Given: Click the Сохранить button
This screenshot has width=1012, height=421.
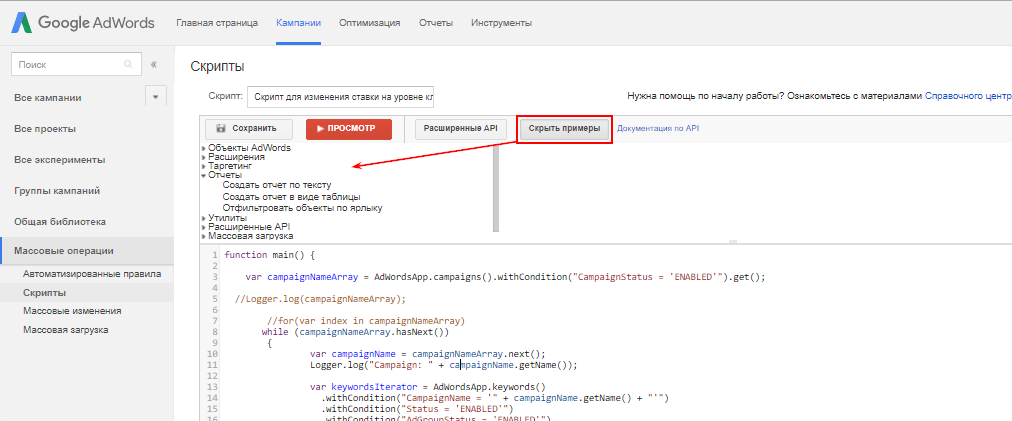Looking at the screenshot, I should pos(248,128).
